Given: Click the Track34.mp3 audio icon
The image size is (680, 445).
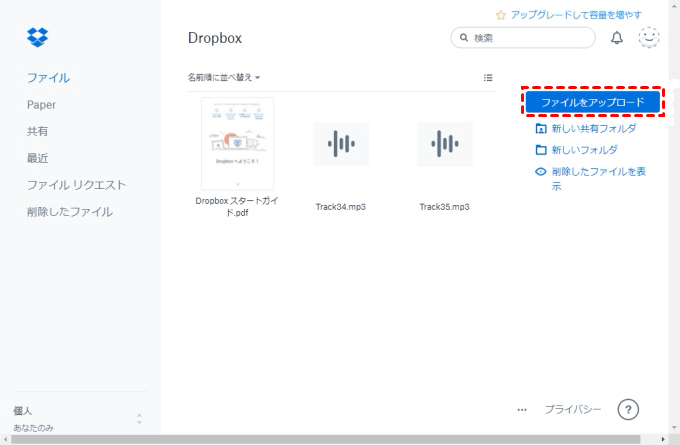Looking at the screenshot, I should coord(341,145).
